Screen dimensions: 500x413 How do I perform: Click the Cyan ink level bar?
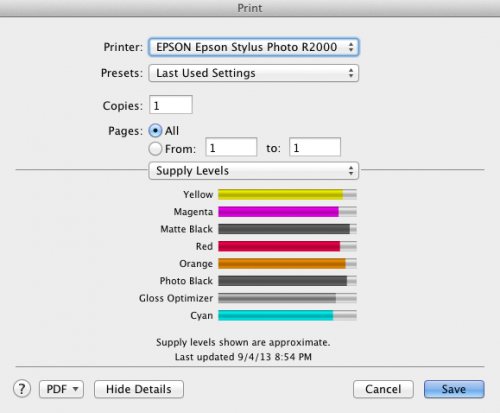click(287, 315)
